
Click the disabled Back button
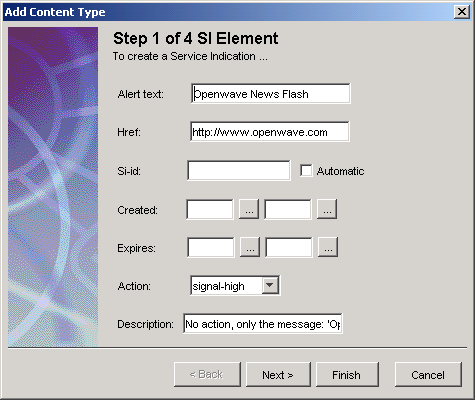(207, 375)
